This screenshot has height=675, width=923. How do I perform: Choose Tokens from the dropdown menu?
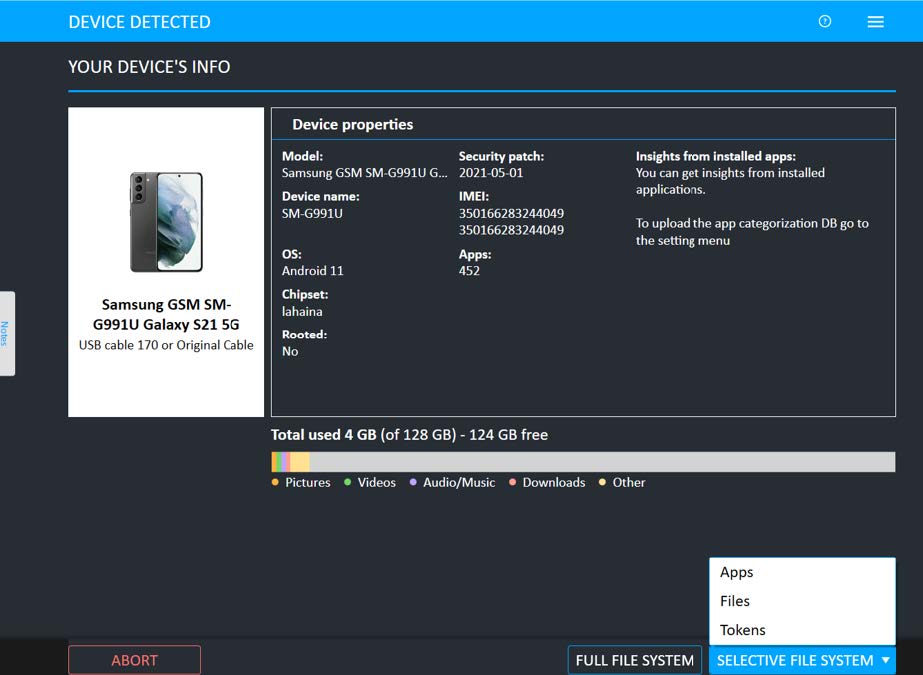pos(802,630)
